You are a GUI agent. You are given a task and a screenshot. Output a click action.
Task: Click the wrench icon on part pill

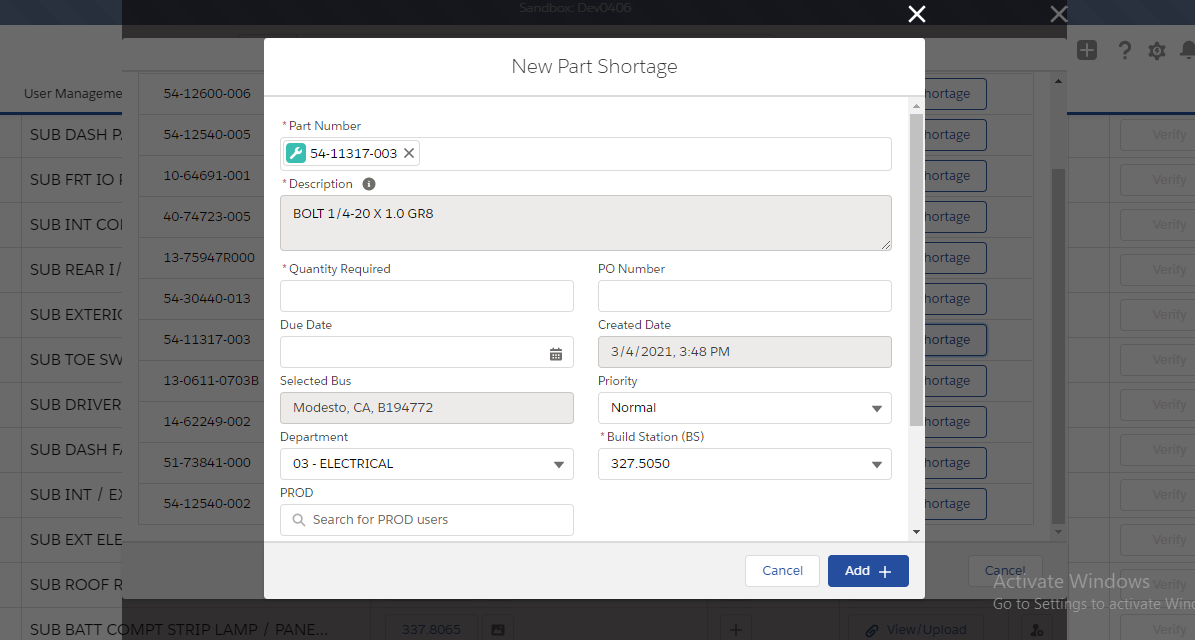coord(296,154)
